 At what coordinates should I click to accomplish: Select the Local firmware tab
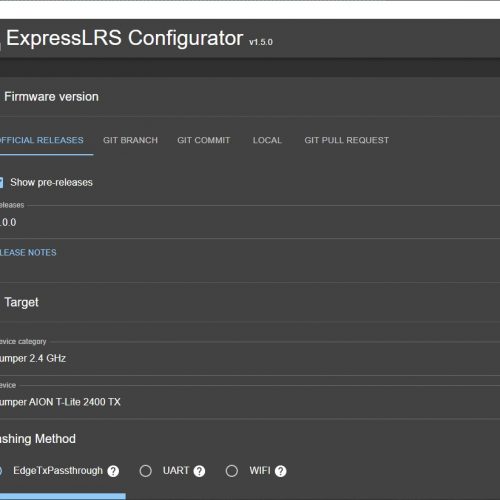coord(267,140)
